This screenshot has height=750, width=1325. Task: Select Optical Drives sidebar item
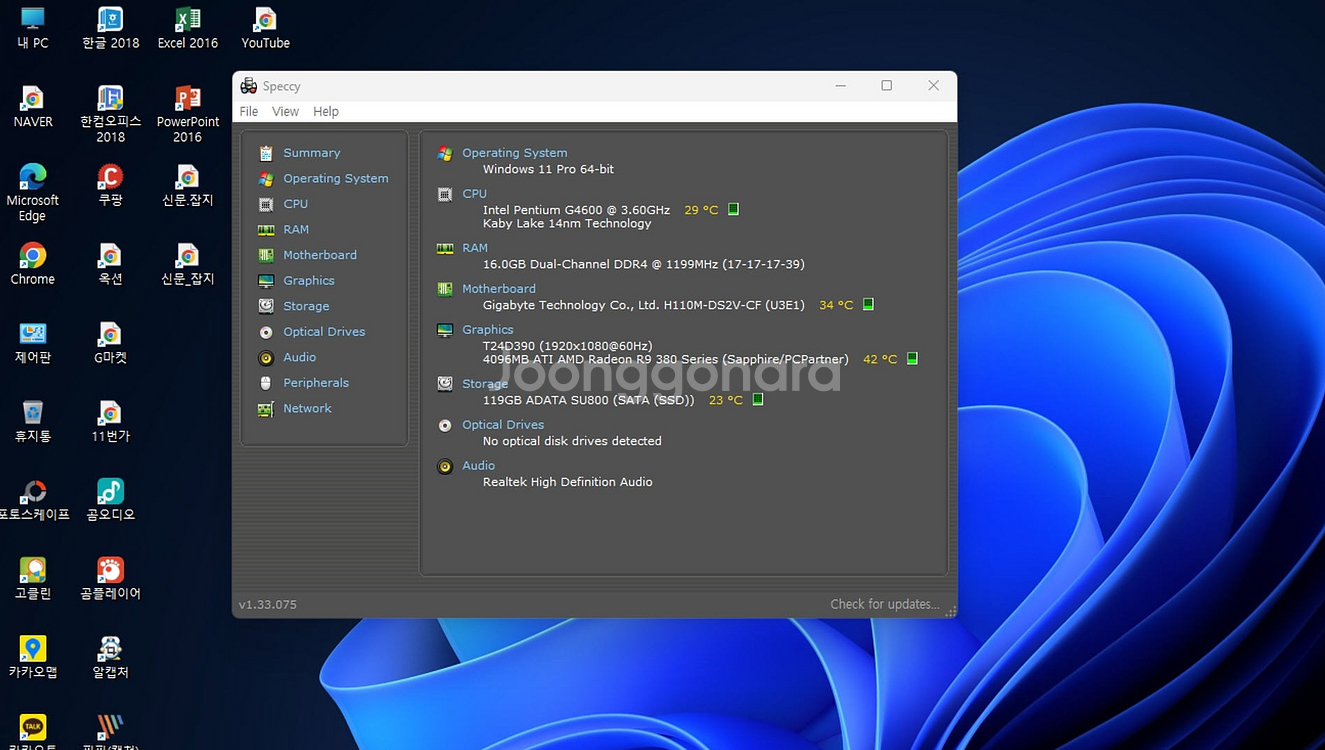coord(323,332)
